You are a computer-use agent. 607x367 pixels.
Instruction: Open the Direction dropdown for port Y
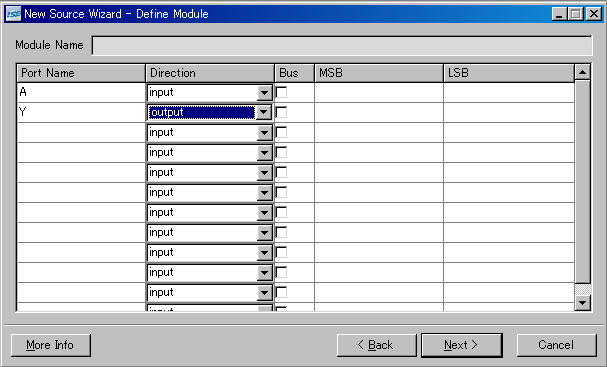[x=264, y=113]
